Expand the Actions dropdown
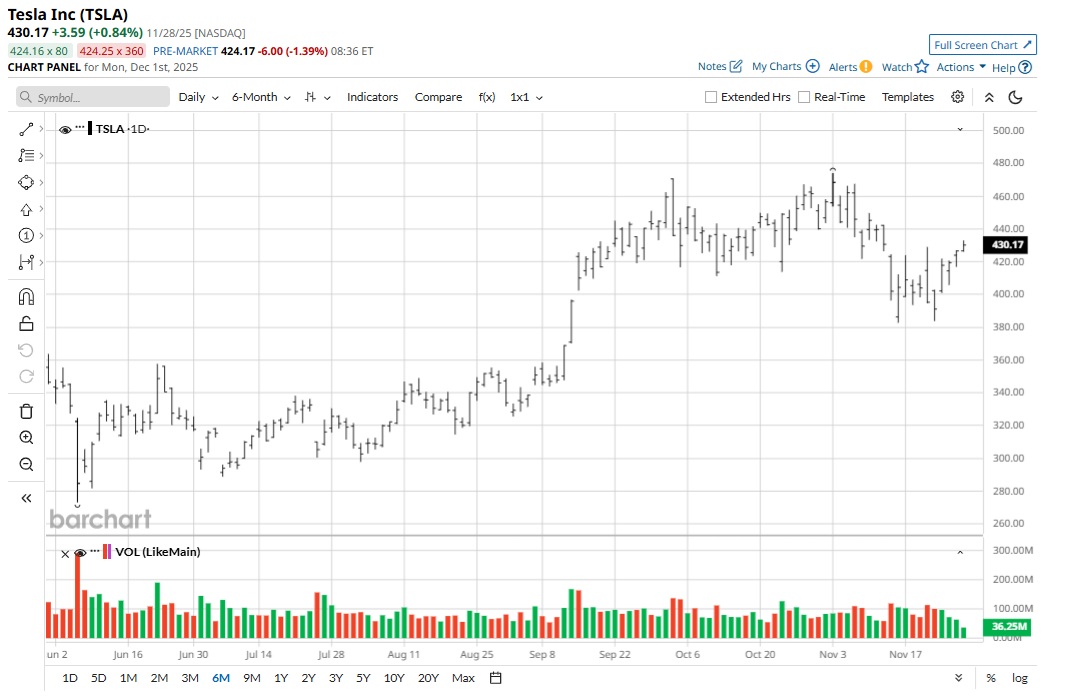This screenshot has height=700, width=1065. pos(961,67)
